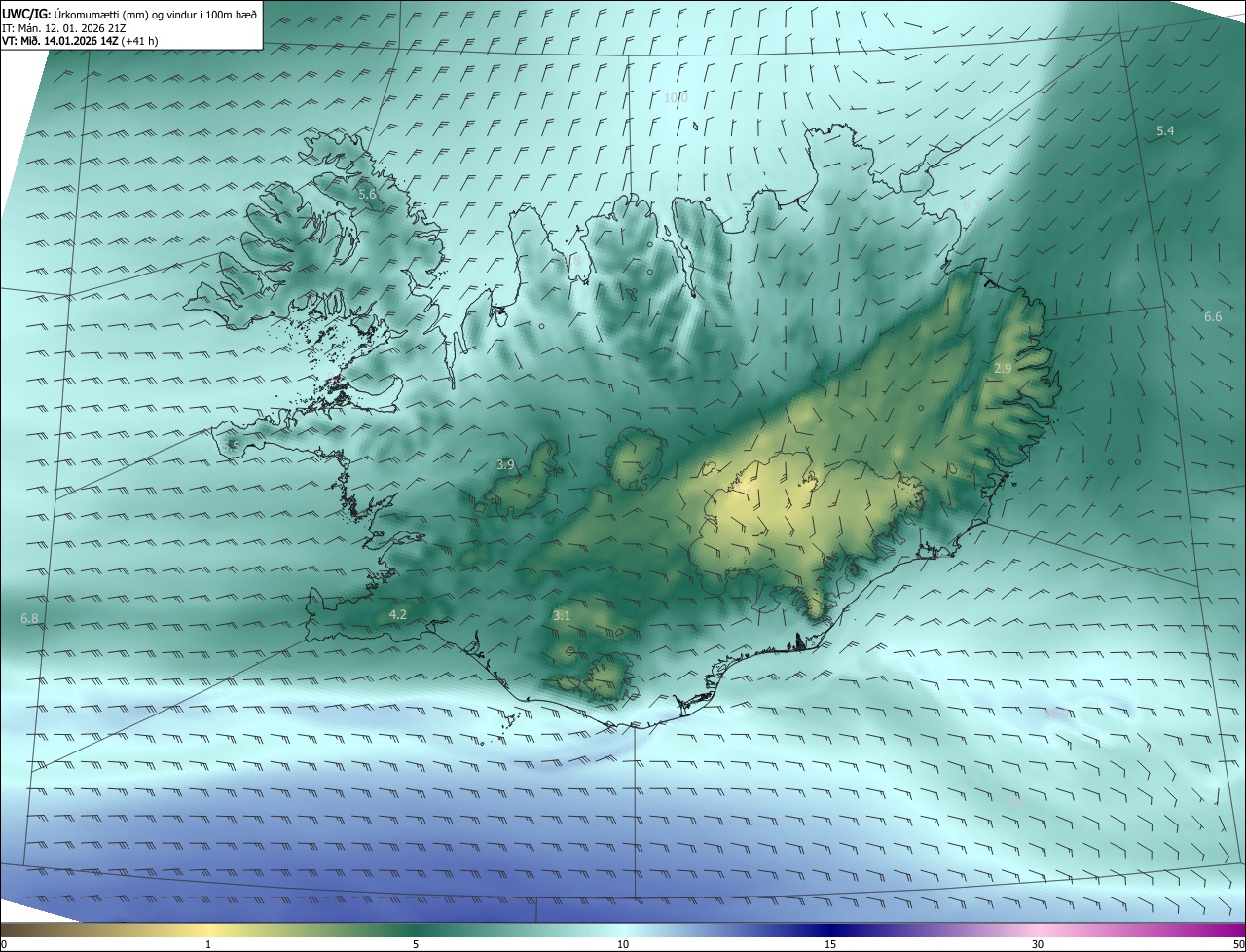Click the '30' tick on the color scale
The width and height of the screenshot is (1246, 952).
1038,944
